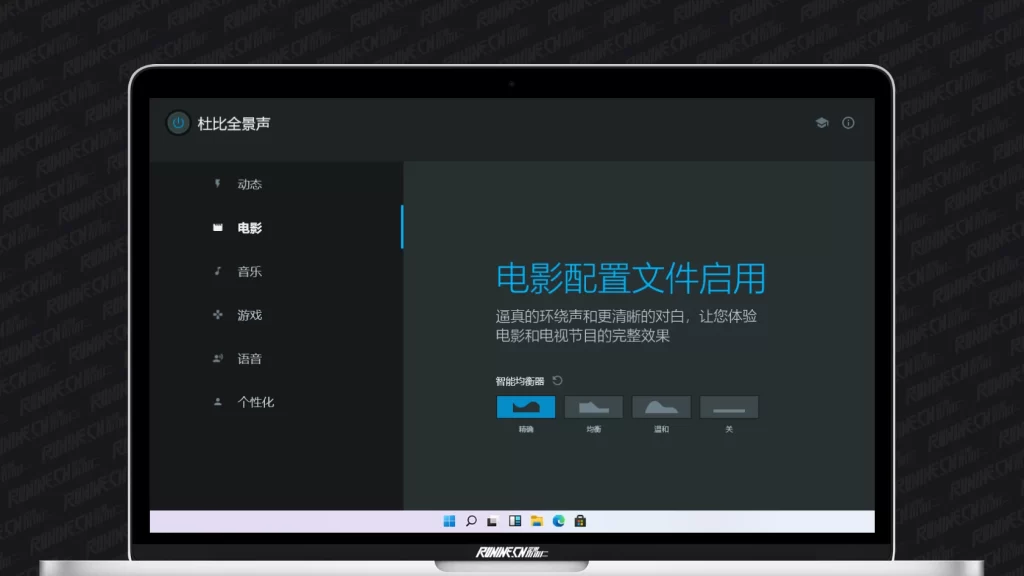
Task: Open Task View from the taskbar
Action: point(493,521)
